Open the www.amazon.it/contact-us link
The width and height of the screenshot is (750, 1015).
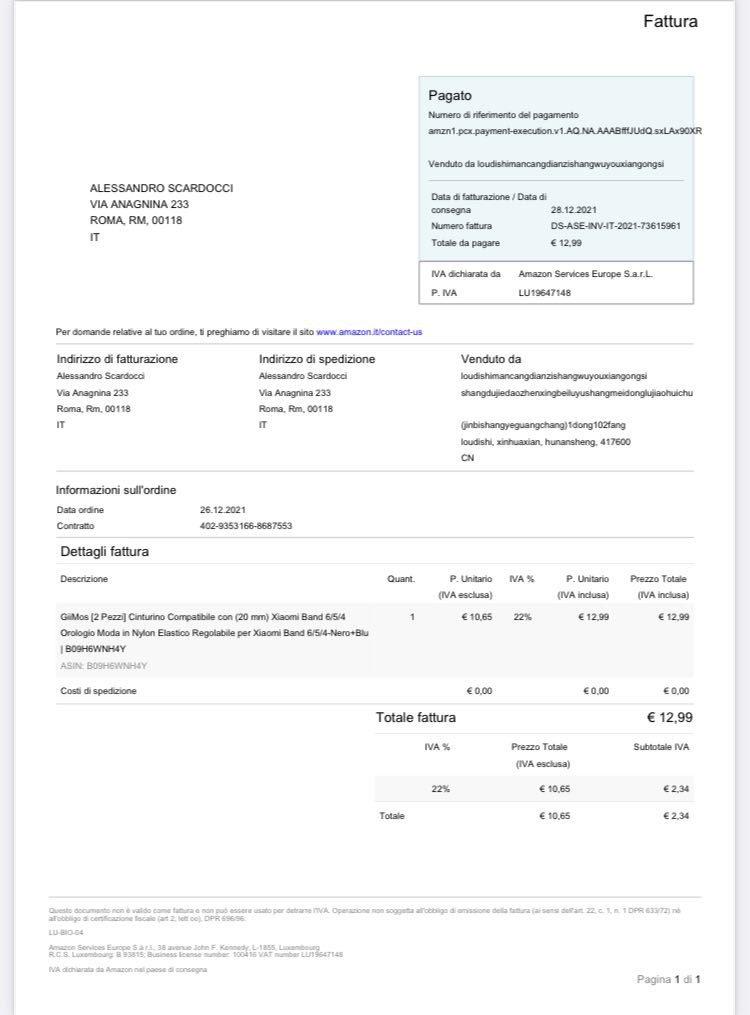(x=369, y=331)
